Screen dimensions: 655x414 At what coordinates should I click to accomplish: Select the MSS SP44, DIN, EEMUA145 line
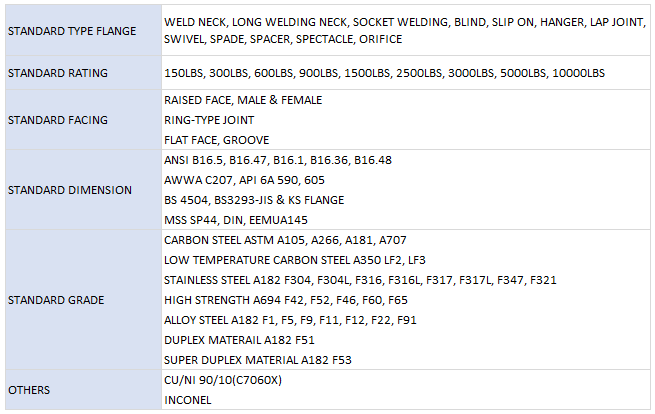[x=235, y=220]
